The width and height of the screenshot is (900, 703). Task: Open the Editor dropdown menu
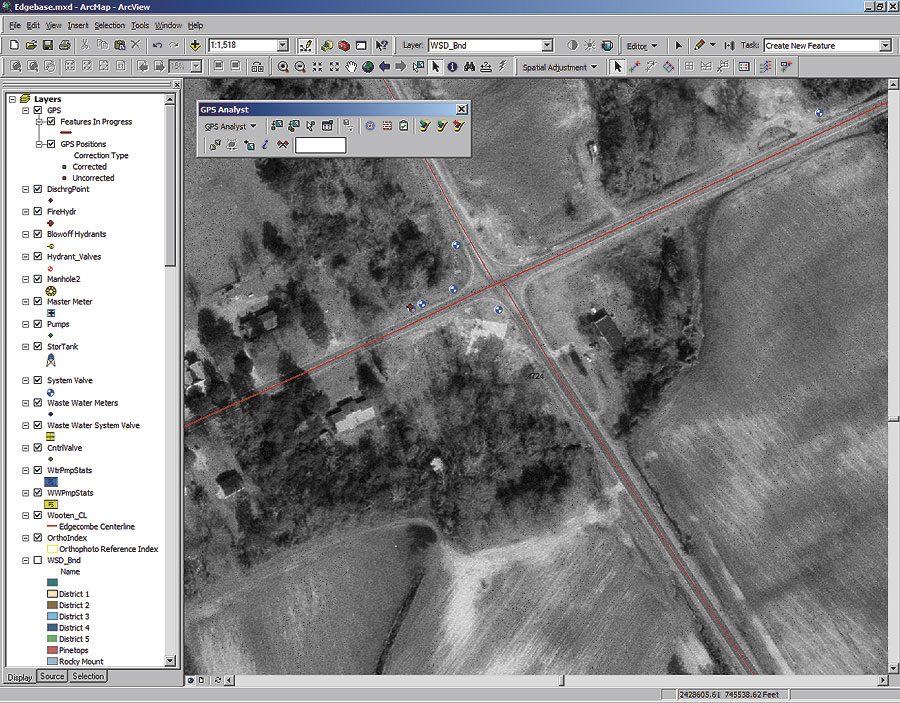coord(642,46)
